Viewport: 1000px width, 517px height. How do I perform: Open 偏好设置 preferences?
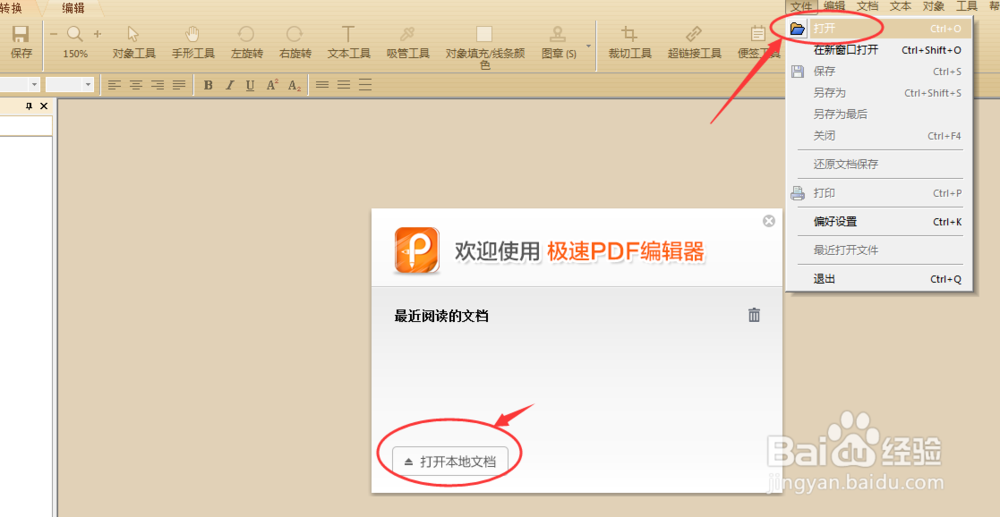coord(879,222)
